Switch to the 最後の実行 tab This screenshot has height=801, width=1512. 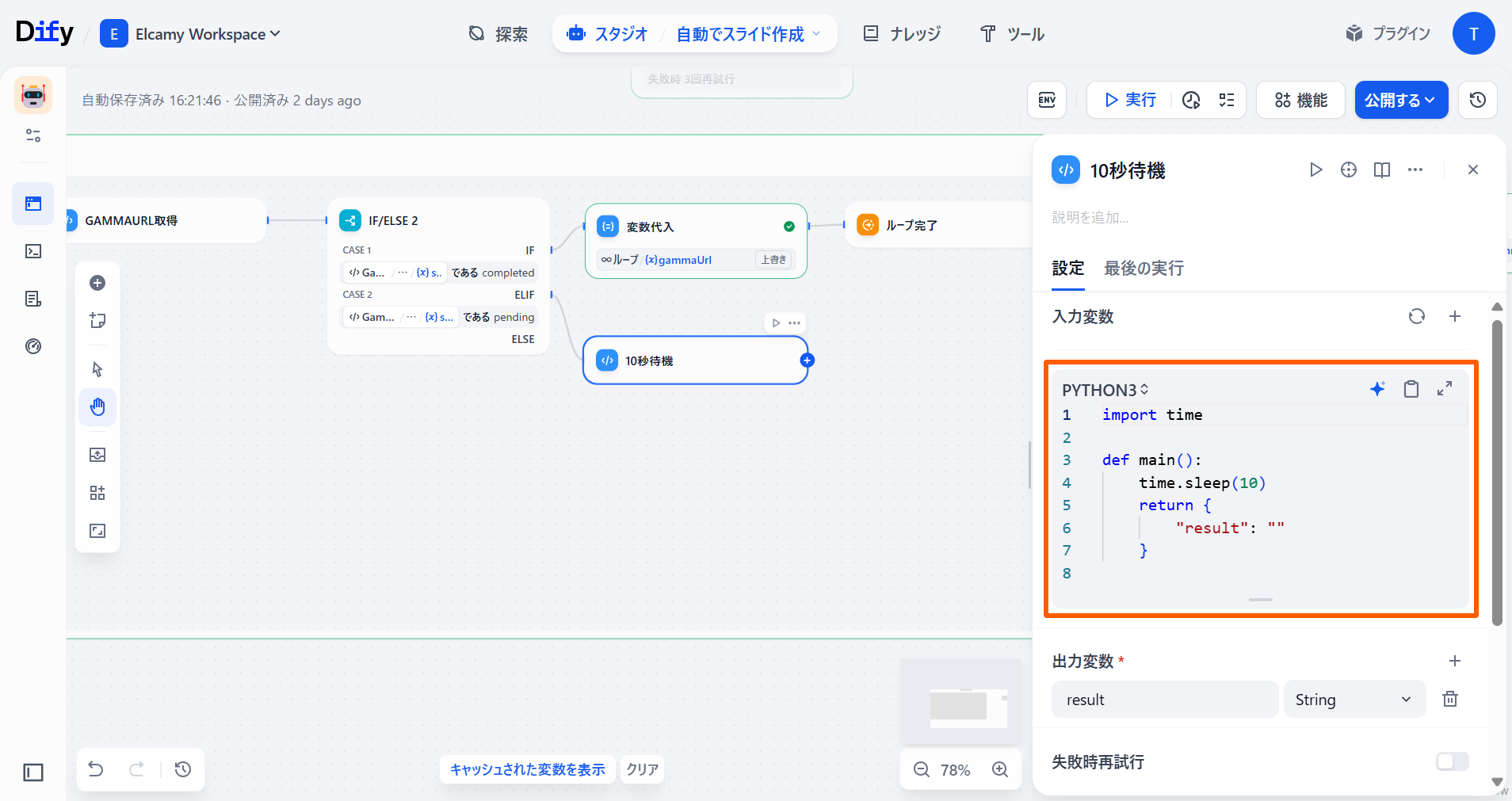coord(1144,269)
